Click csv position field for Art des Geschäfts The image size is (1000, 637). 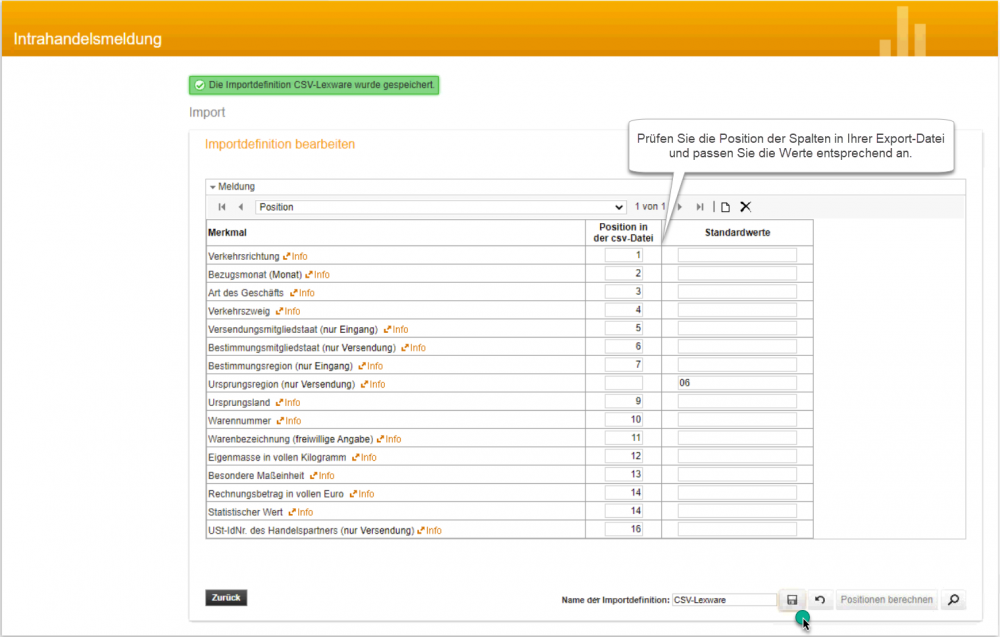(624, 292)
